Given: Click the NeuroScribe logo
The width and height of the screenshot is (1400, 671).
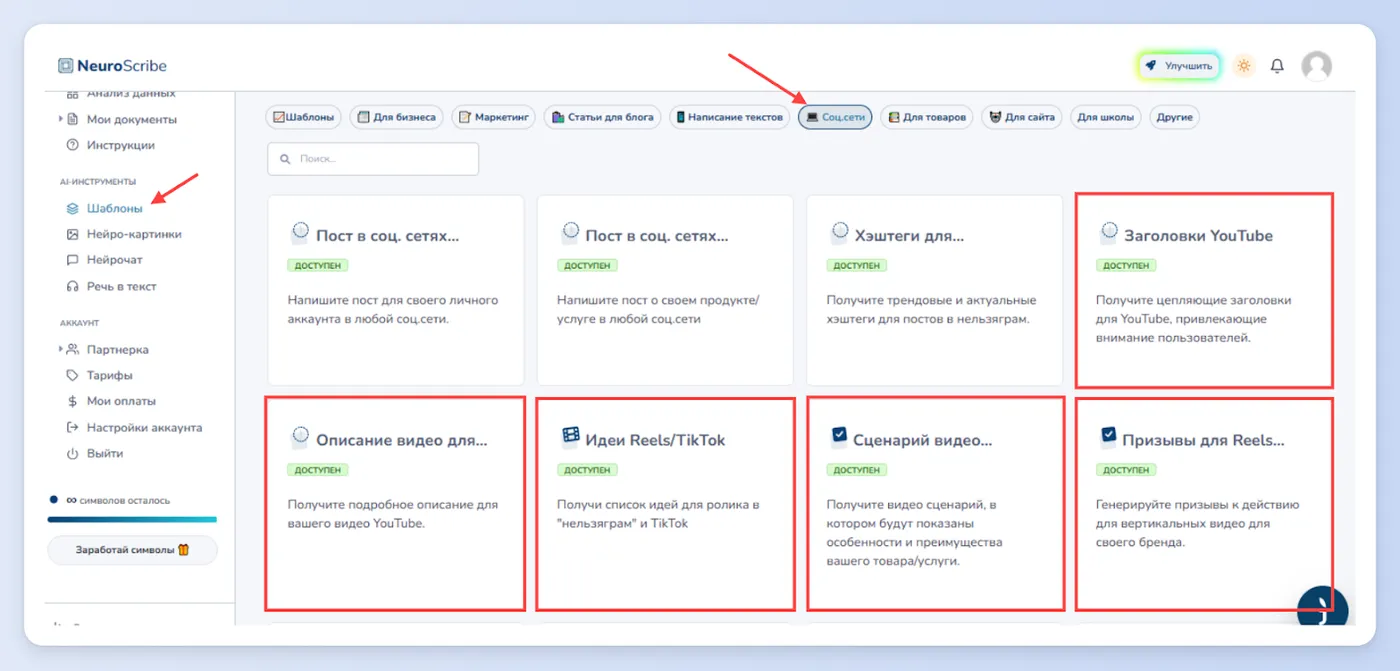Looking at the screenshot, I should point(112,66).
